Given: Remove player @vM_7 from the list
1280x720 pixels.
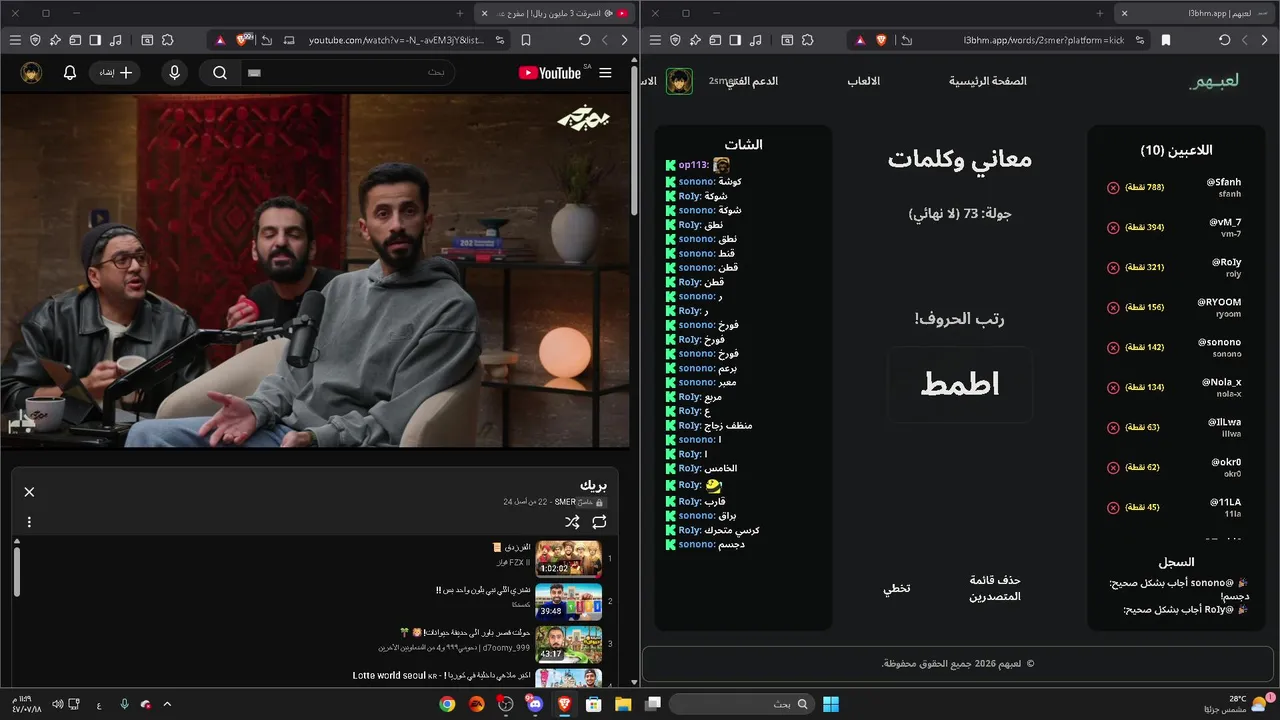Looking at the screenshot, I should pyautogui.click(x=1113, y=228).
